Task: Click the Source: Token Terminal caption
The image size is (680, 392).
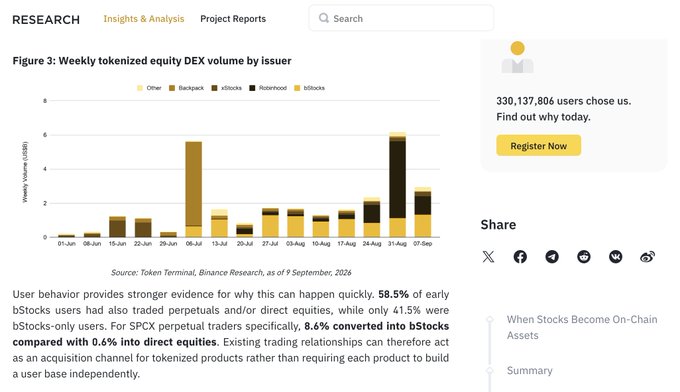Action: [x=231, y=273]
